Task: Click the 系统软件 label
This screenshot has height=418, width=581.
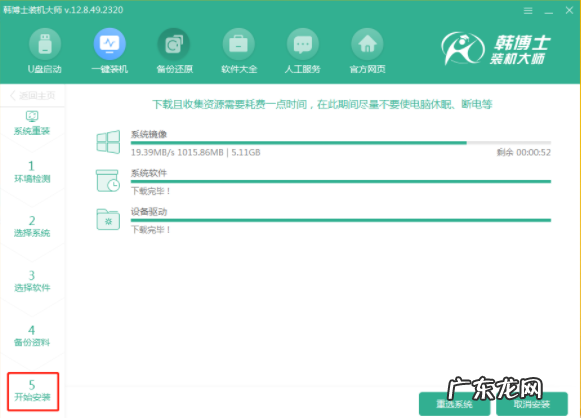Action: [x=149, y=173]
